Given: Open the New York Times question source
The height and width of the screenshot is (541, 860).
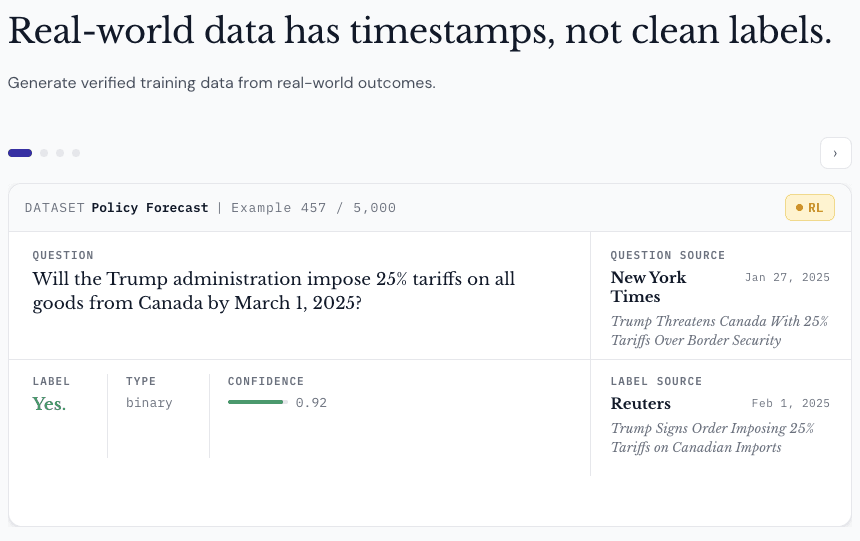Looking at the screenshot, I should pos(648,286).
